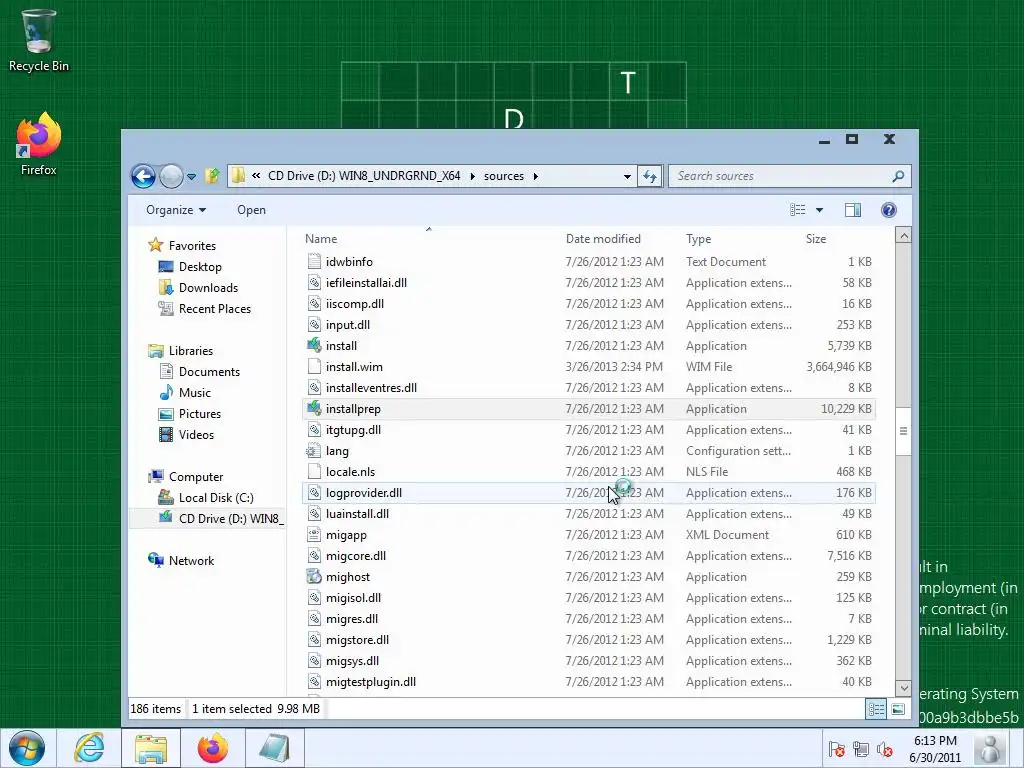Click the scroll up arrow of file list

pos(903,236)
